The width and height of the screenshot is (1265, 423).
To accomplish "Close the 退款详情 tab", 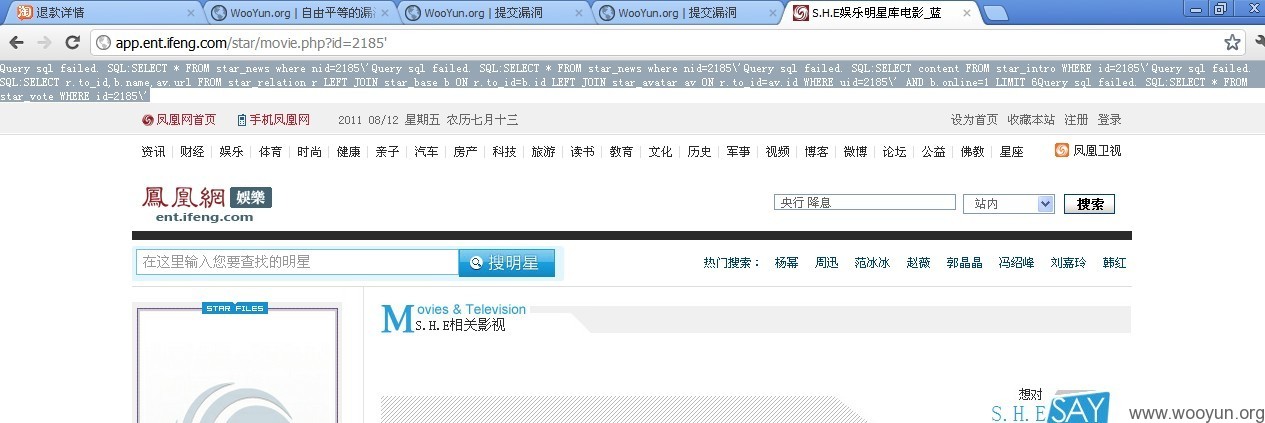I will point(191,13).
